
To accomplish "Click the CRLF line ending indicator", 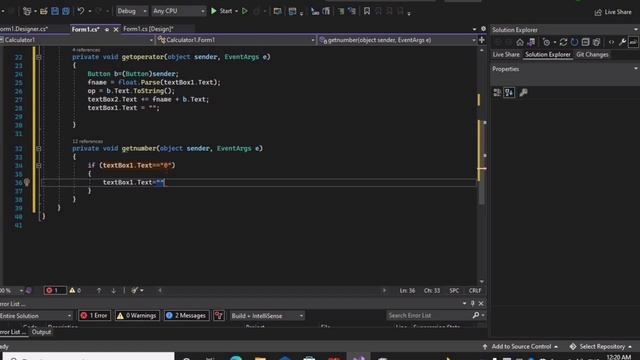I will click(x=475, y=291).
